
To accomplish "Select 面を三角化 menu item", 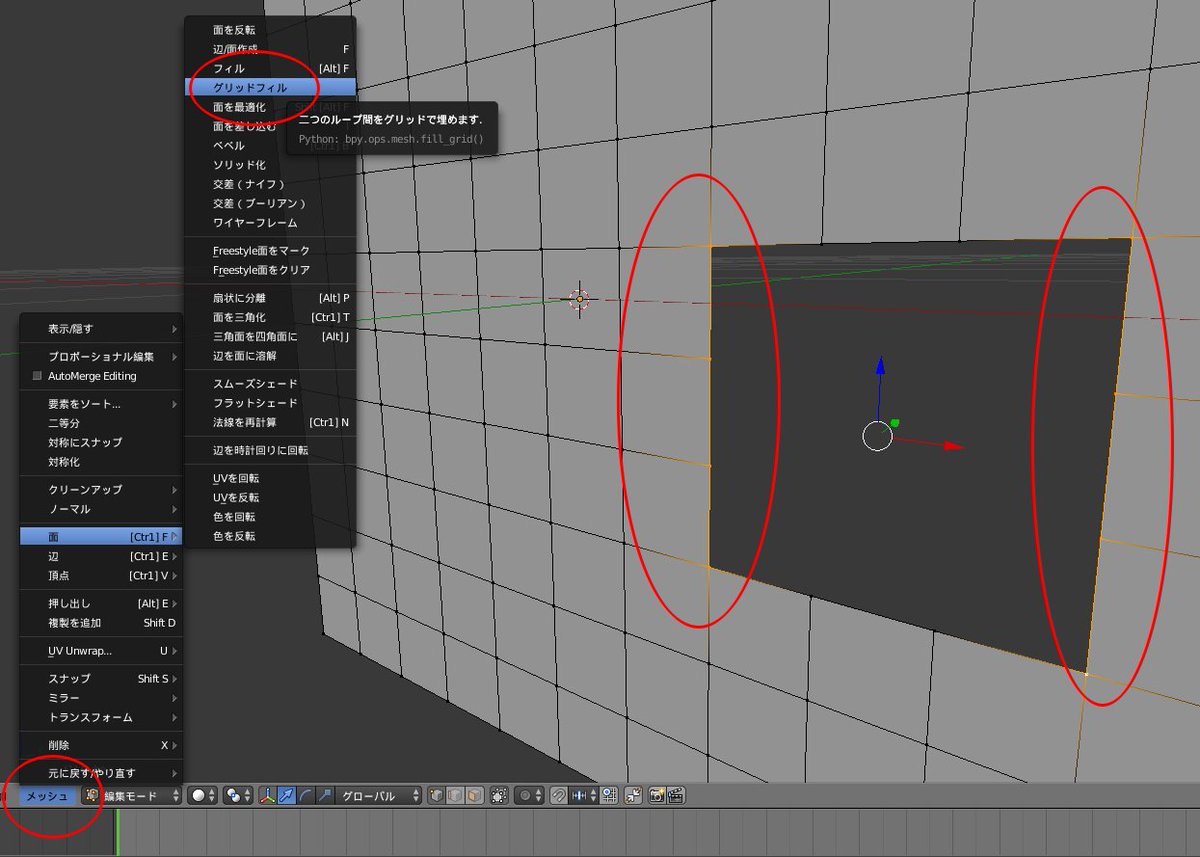I will 270,317.
